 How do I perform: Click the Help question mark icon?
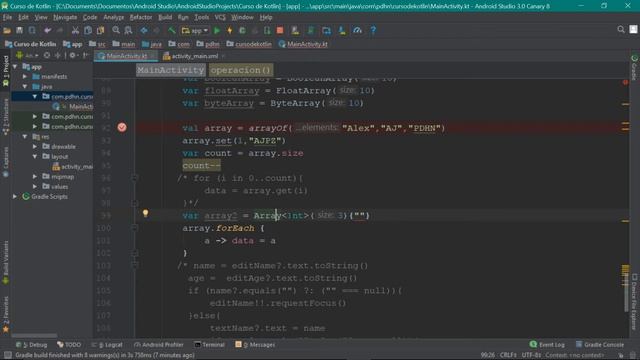click(373, 30)
